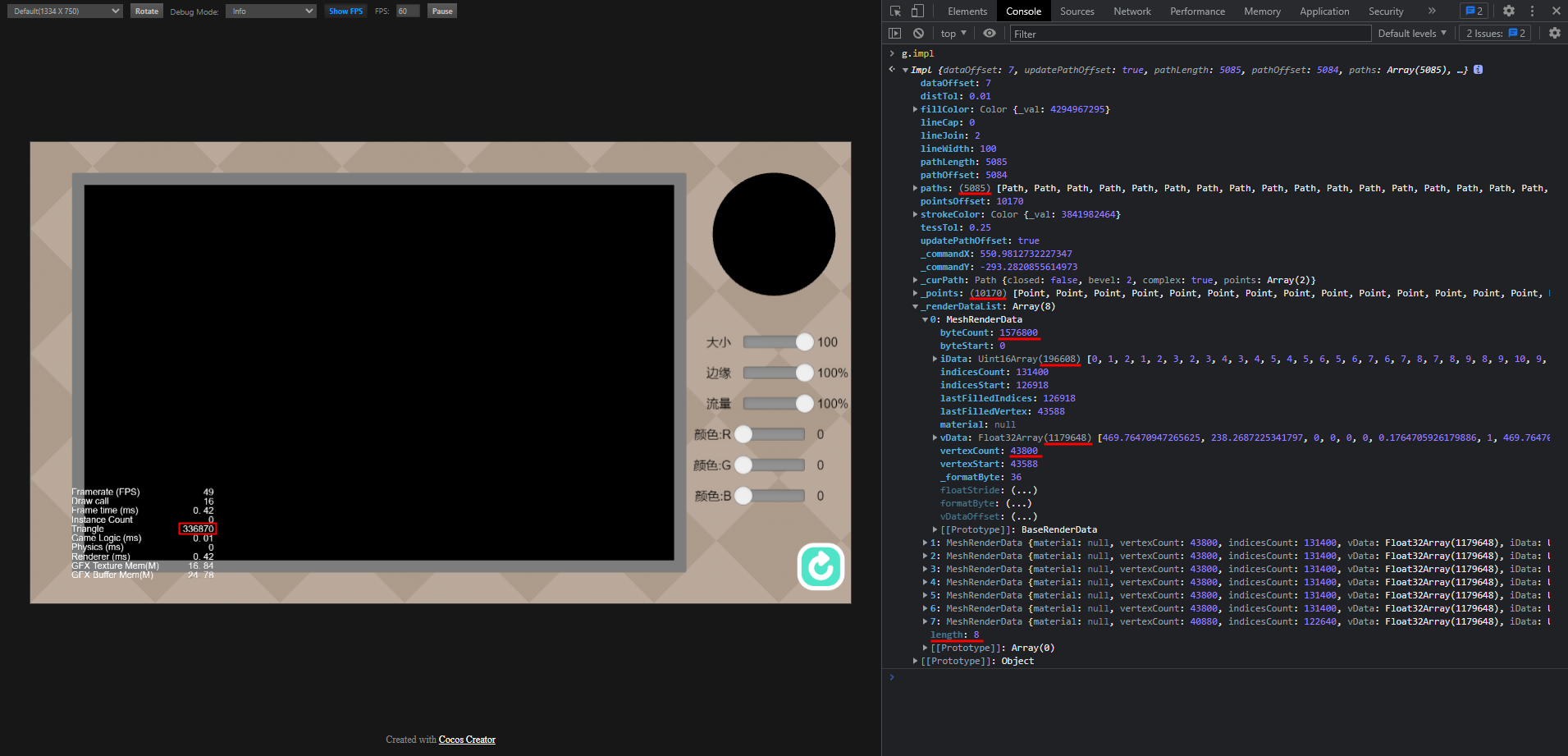Open the Security tab
This screenshot has height=756, width=1568.
pos(1386,11)
